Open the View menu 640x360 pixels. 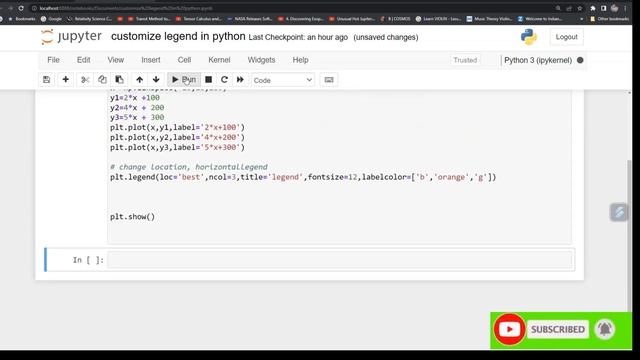(116, 60)
